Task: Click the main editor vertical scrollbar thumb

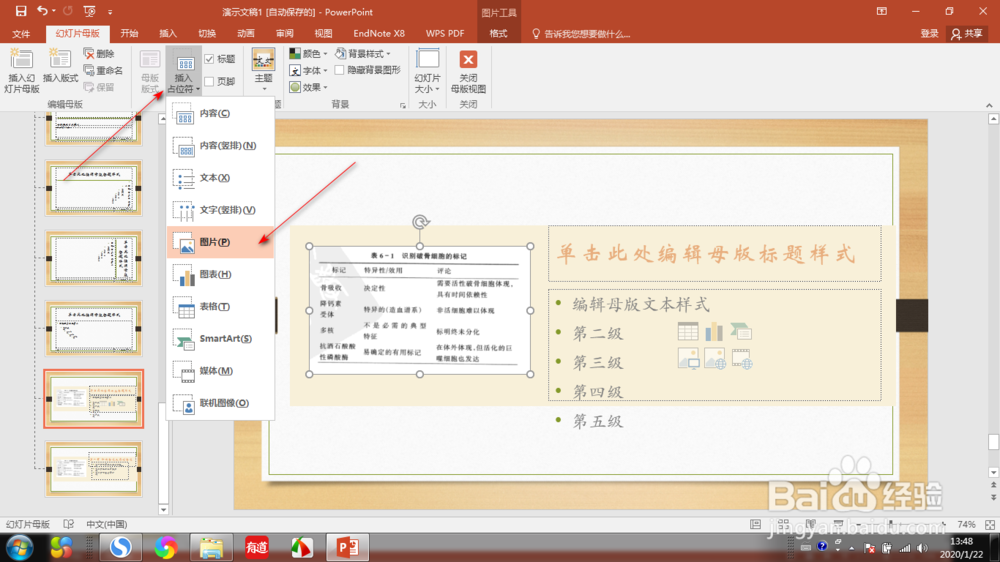Action: point(993,443)
